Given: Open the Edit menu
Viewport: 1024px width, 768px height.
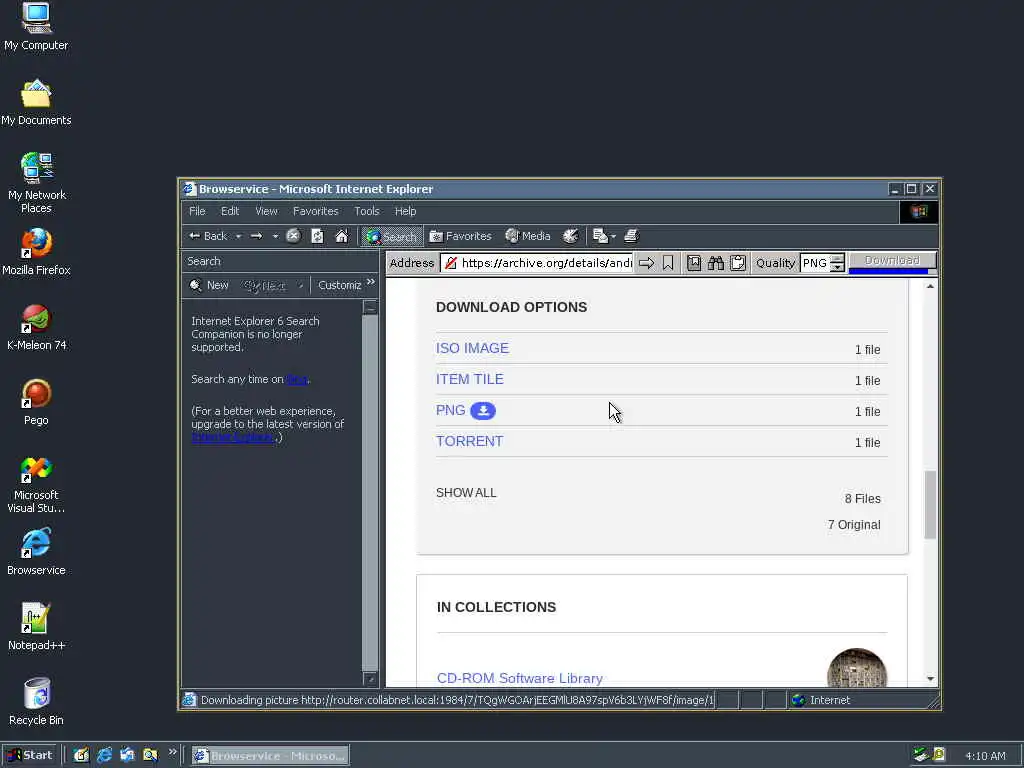Looking at the screenshot, I should (230, 211).
